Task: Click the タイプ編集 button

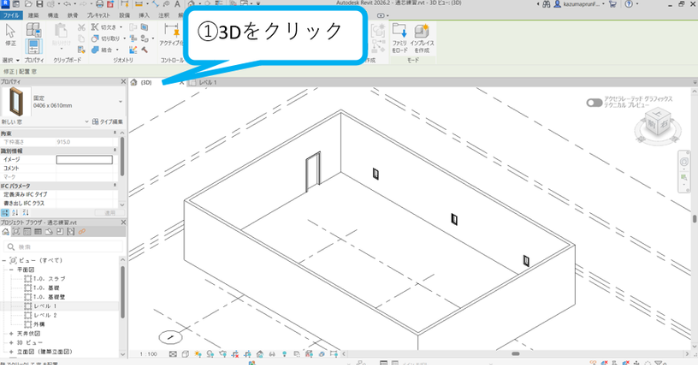Action: pyautogui.click(x=107, y=122)
